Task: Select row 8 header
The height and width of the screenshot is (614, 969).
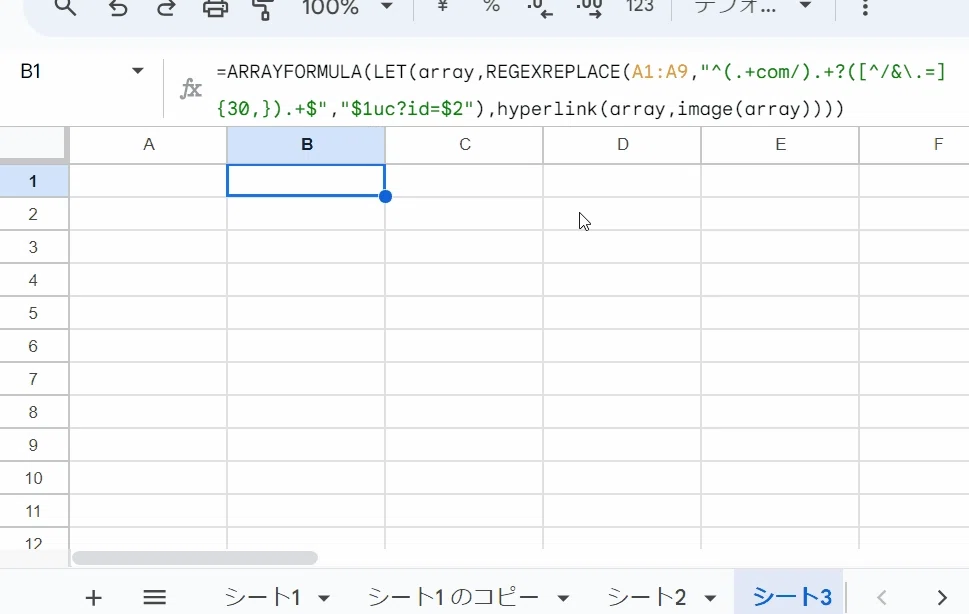Action: click(33, 412)
